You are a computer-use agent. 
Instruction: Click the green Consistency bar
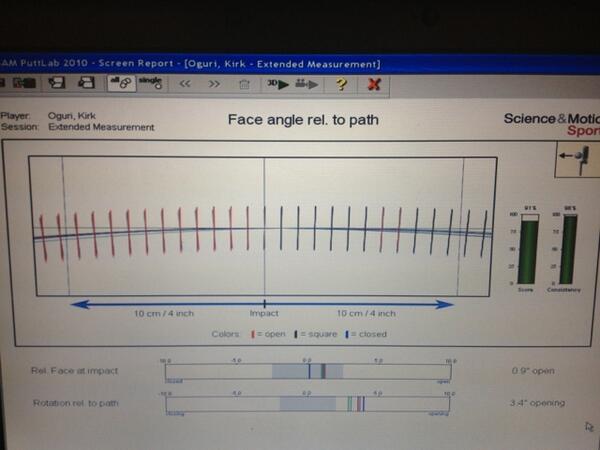click(x=569, y=249)
